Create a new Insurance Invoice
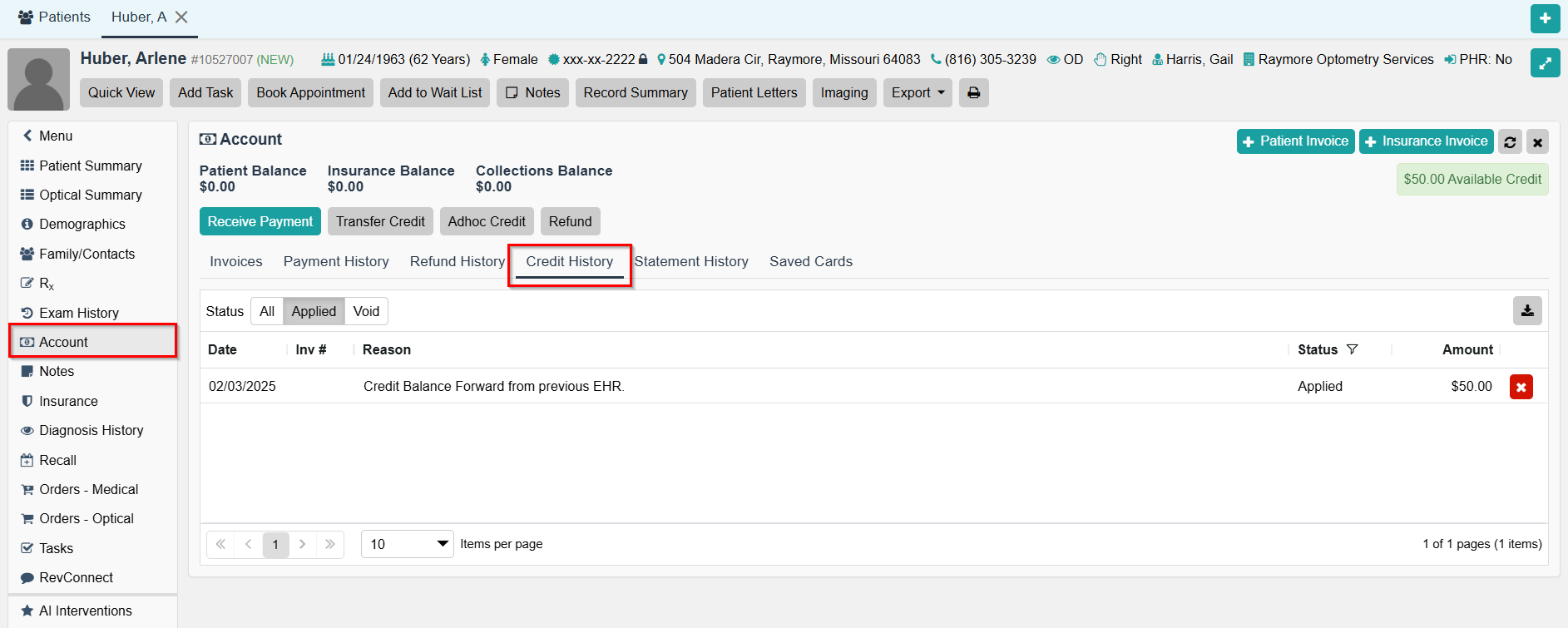 pyautogui.click(x=1426, y=141)
